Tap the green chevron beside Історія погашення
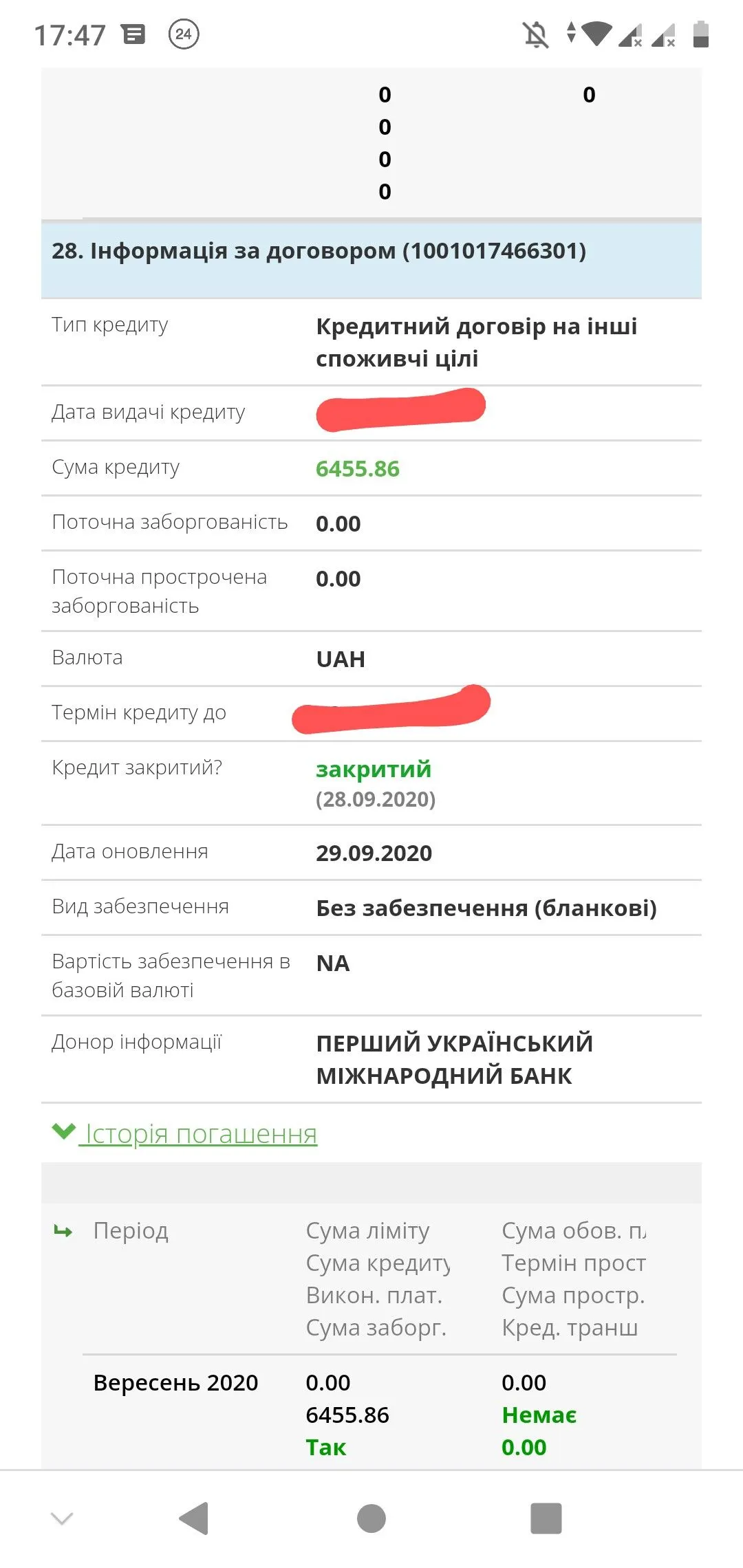Screen dimensions: 743x1568 pyautogui.click(x=64, y=1131)
